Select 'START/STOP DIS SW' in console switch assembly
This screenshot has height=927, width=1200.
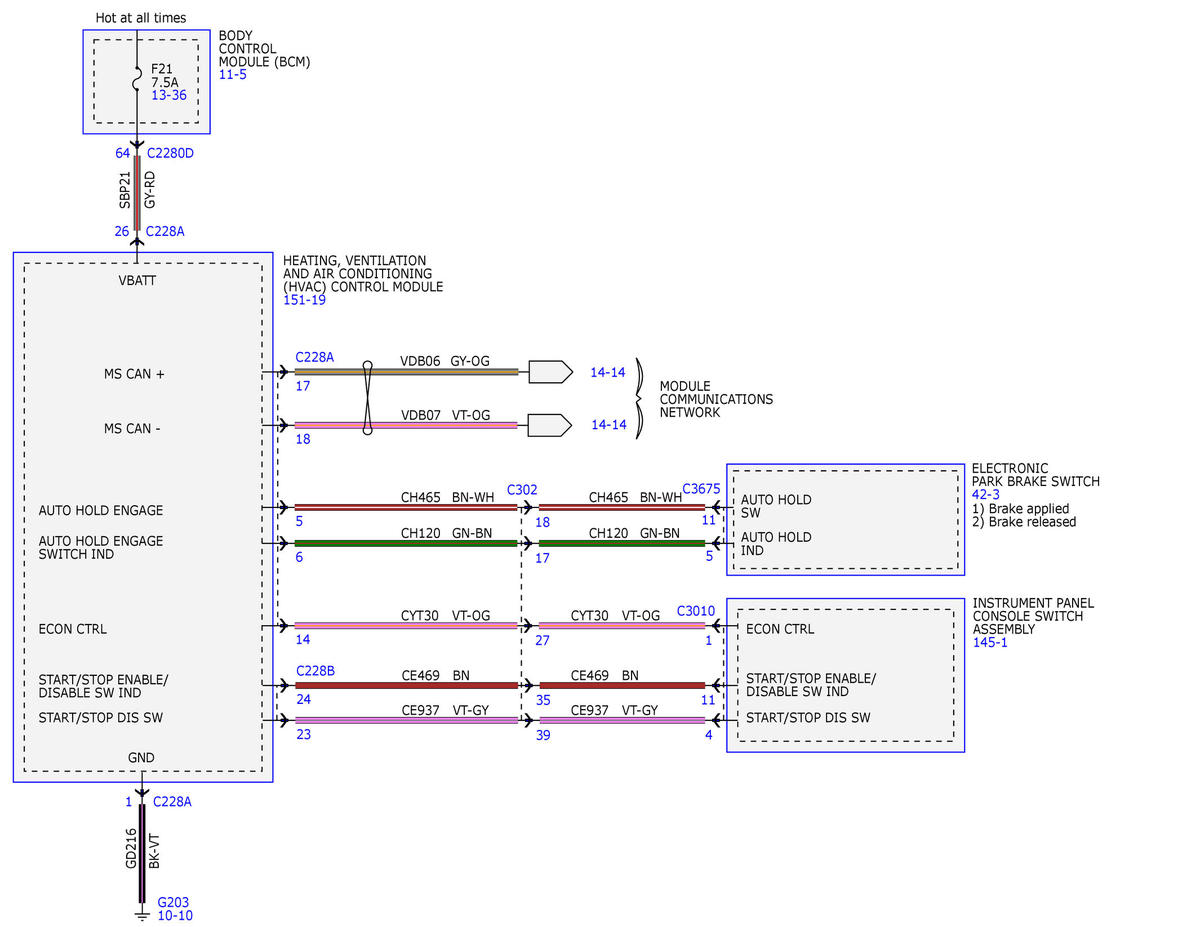[x=808, y=717]
